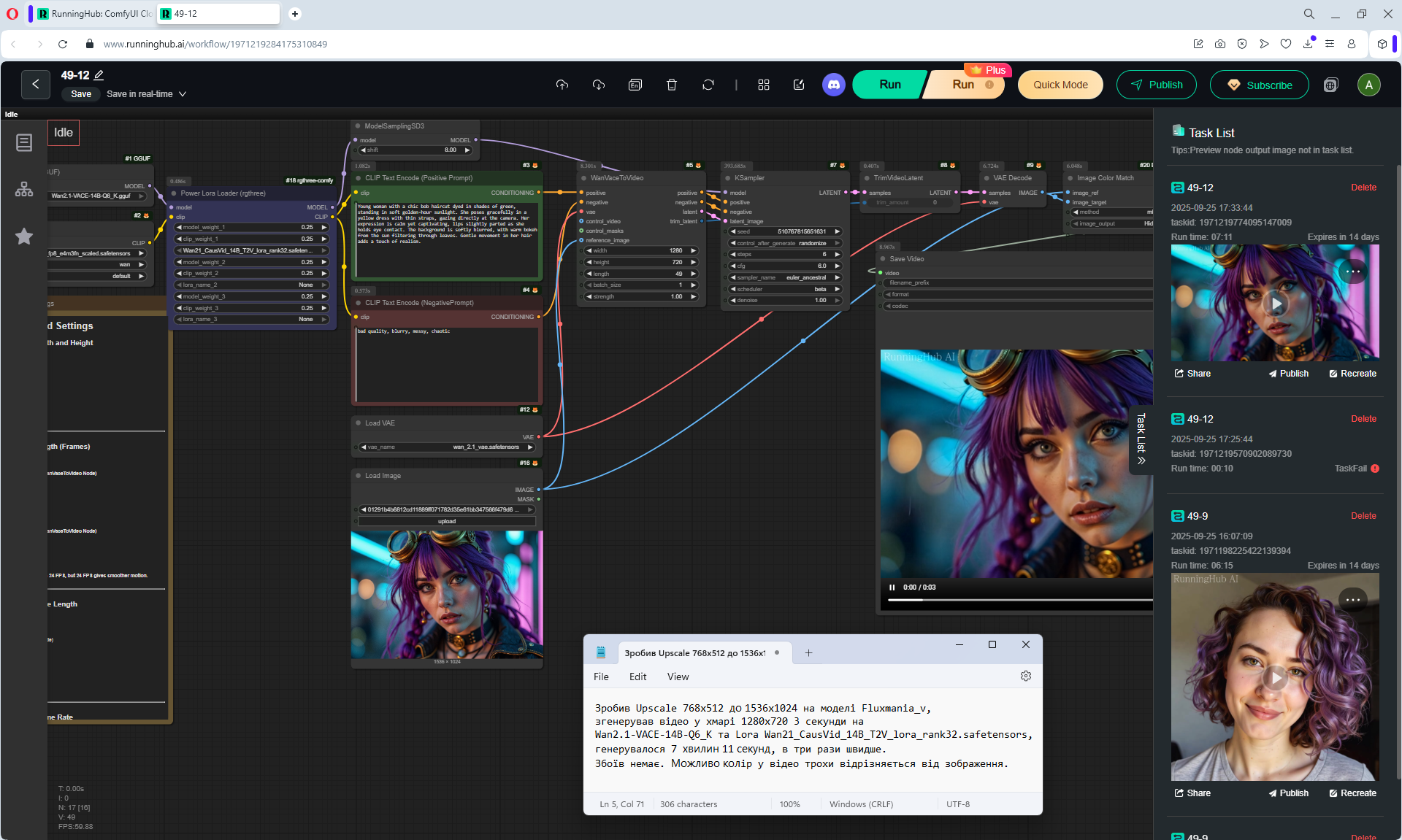Click the refresh icon in top toolbar
Viewport: 1402px width, 840px height.
click(708, 85)
